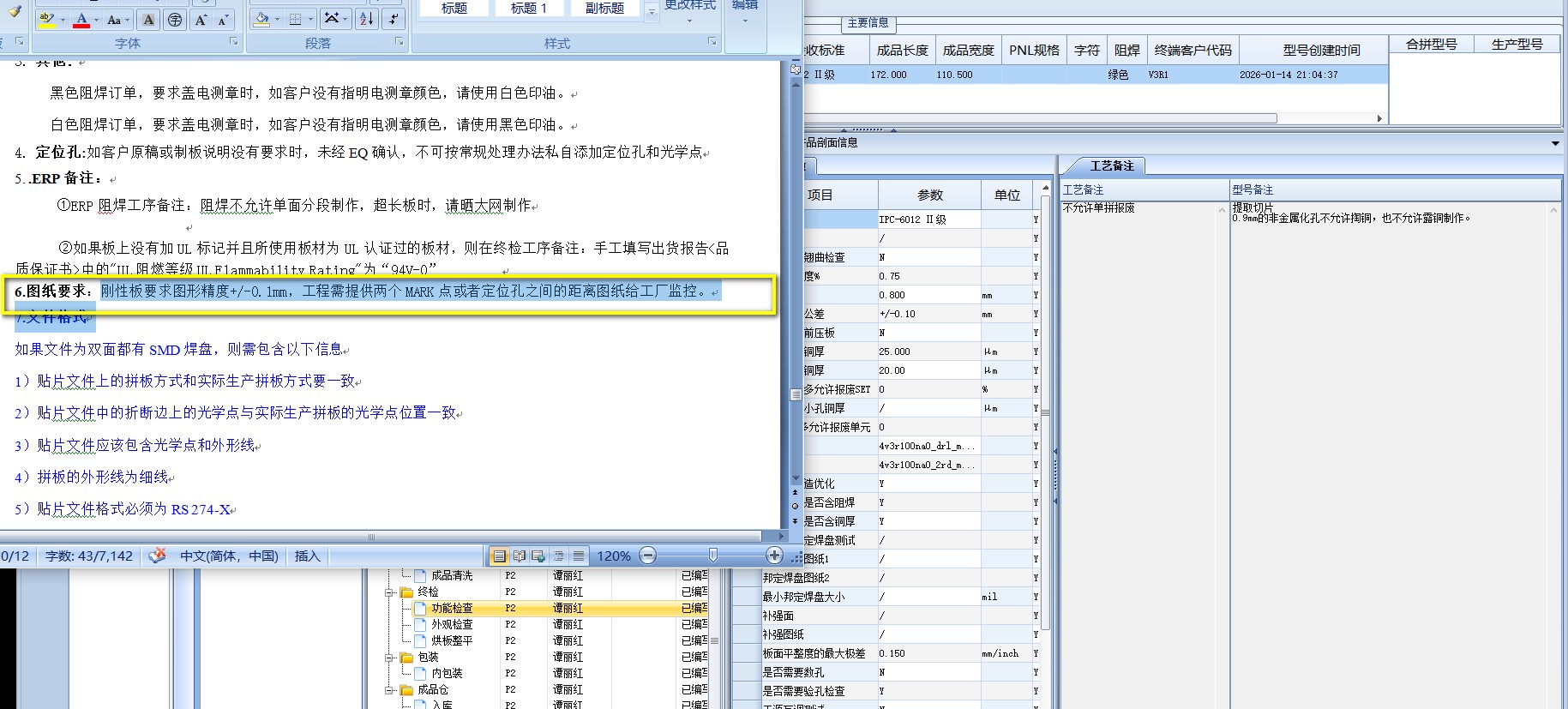Screen dimensions: 1568x709
Task: Toggle Insert/Overtype mode 插入 in the status bar
Action: pyautogui.click(x=307, y=556)
